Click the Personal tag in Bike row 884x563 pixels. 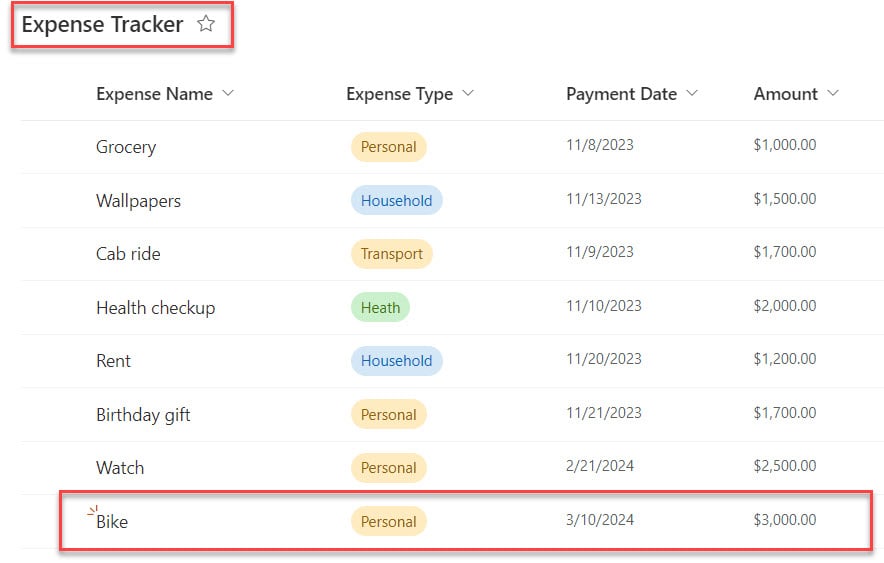tap(388, 522)
